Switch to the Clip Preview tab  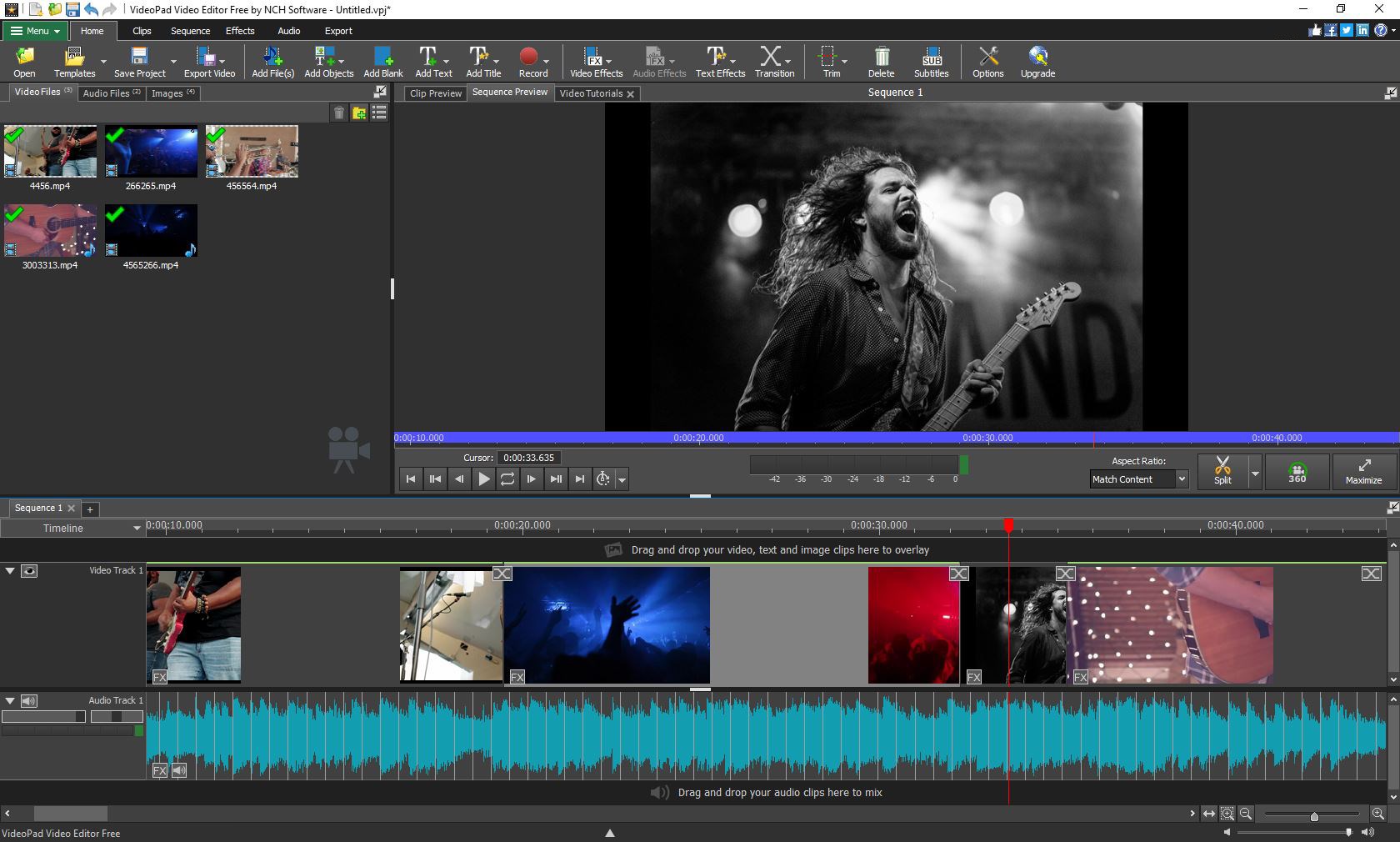click(x=434, y=93)
